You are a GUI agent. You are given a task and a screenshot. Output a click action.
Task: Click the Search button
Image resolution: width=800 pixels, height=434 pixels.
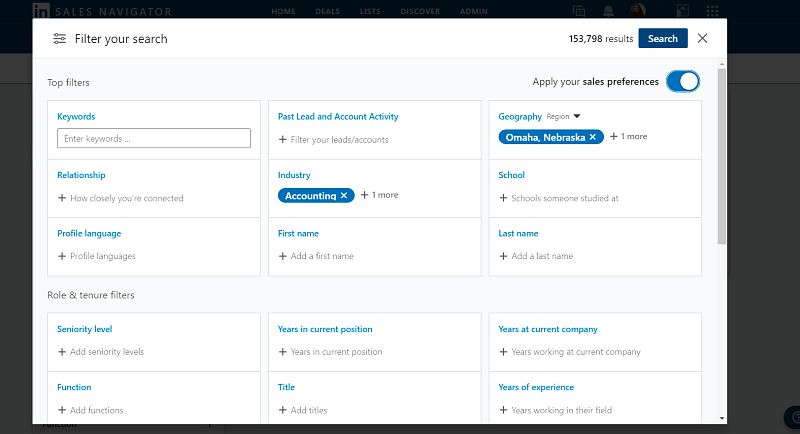pyautogui.click(x=662, y=39)
